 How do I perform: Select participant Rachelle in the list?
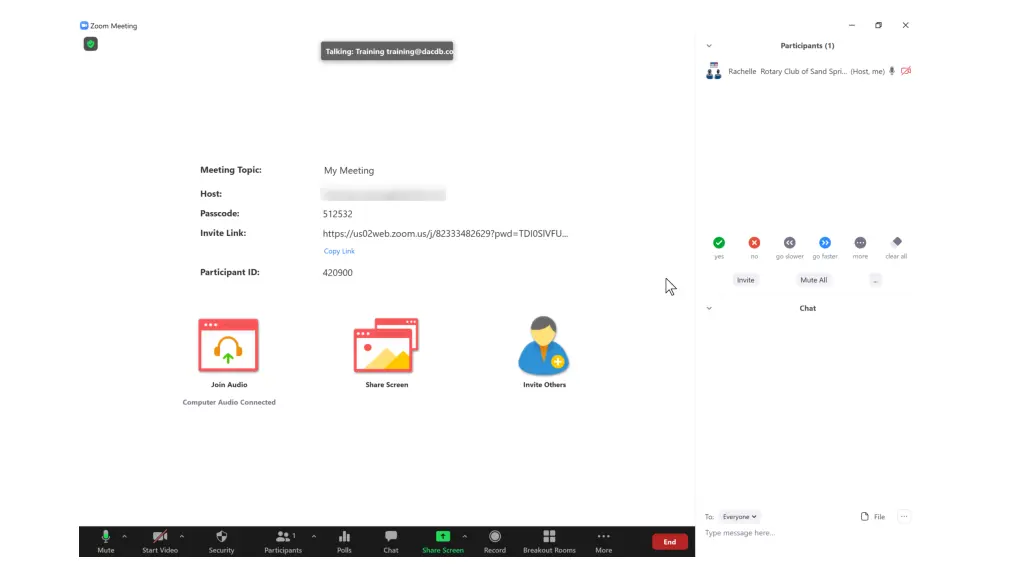click(x=808, y=71)
